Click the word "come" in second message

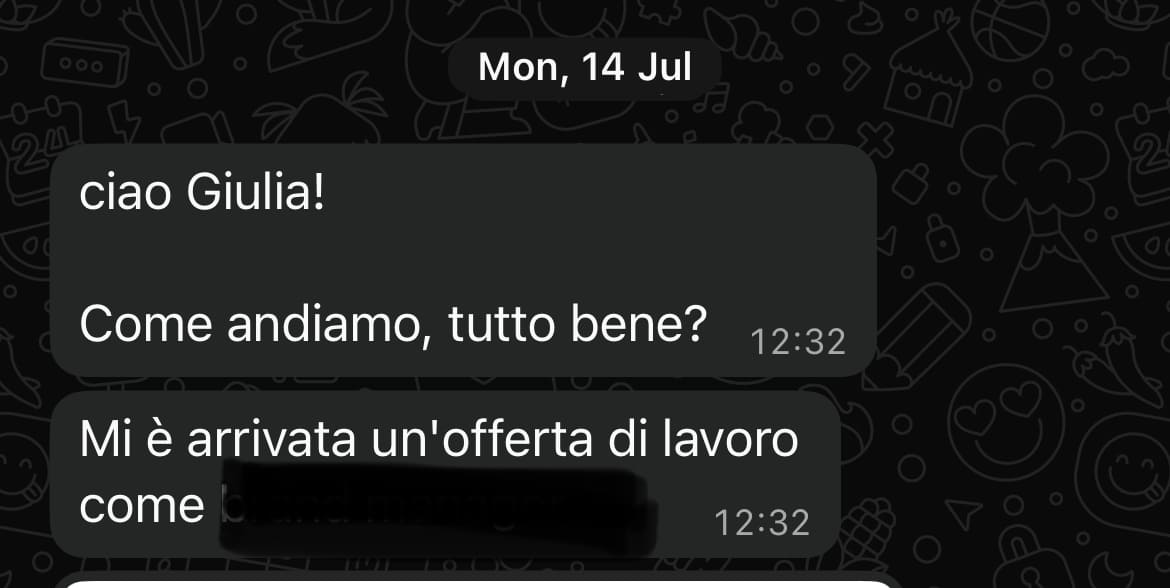click(142, 507)
